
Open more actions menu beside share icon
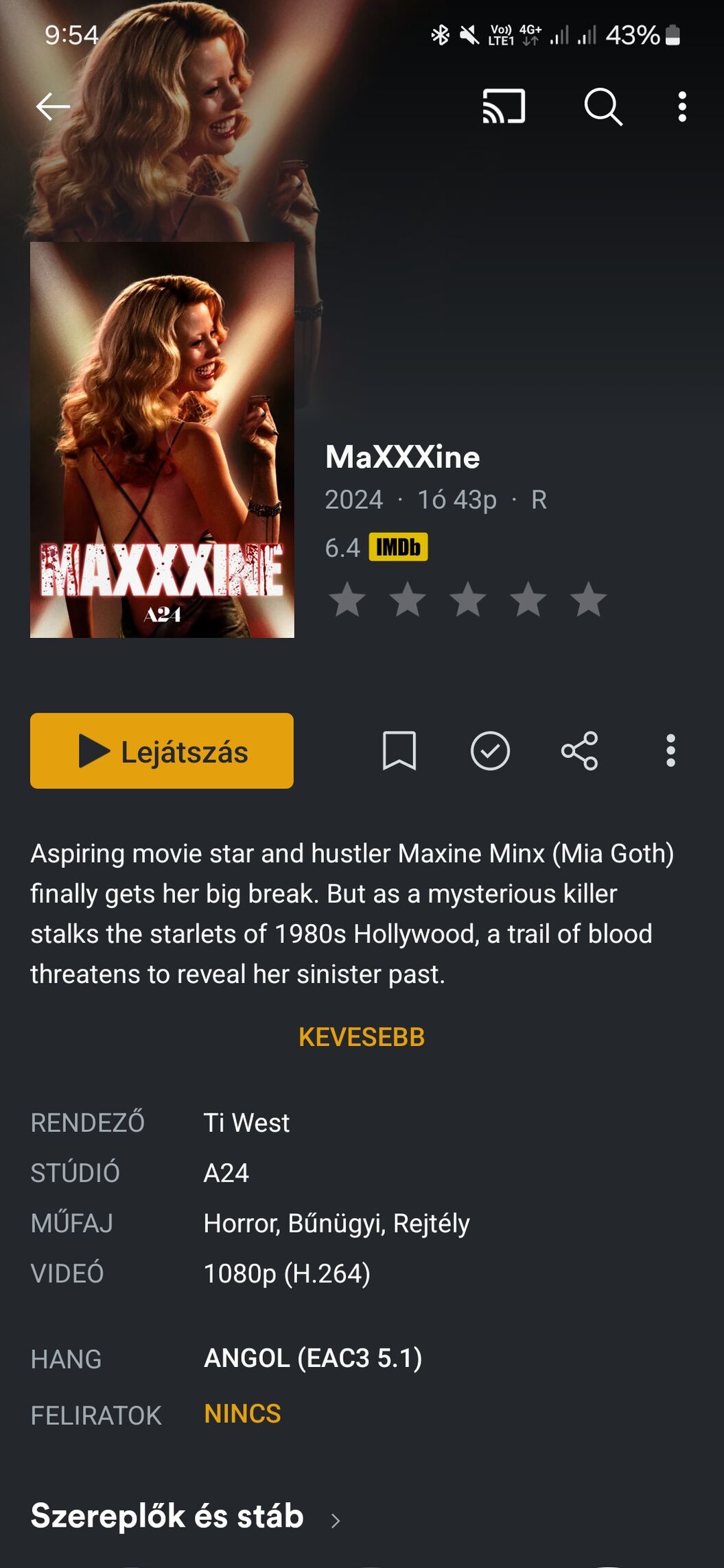tap(670, 750)
